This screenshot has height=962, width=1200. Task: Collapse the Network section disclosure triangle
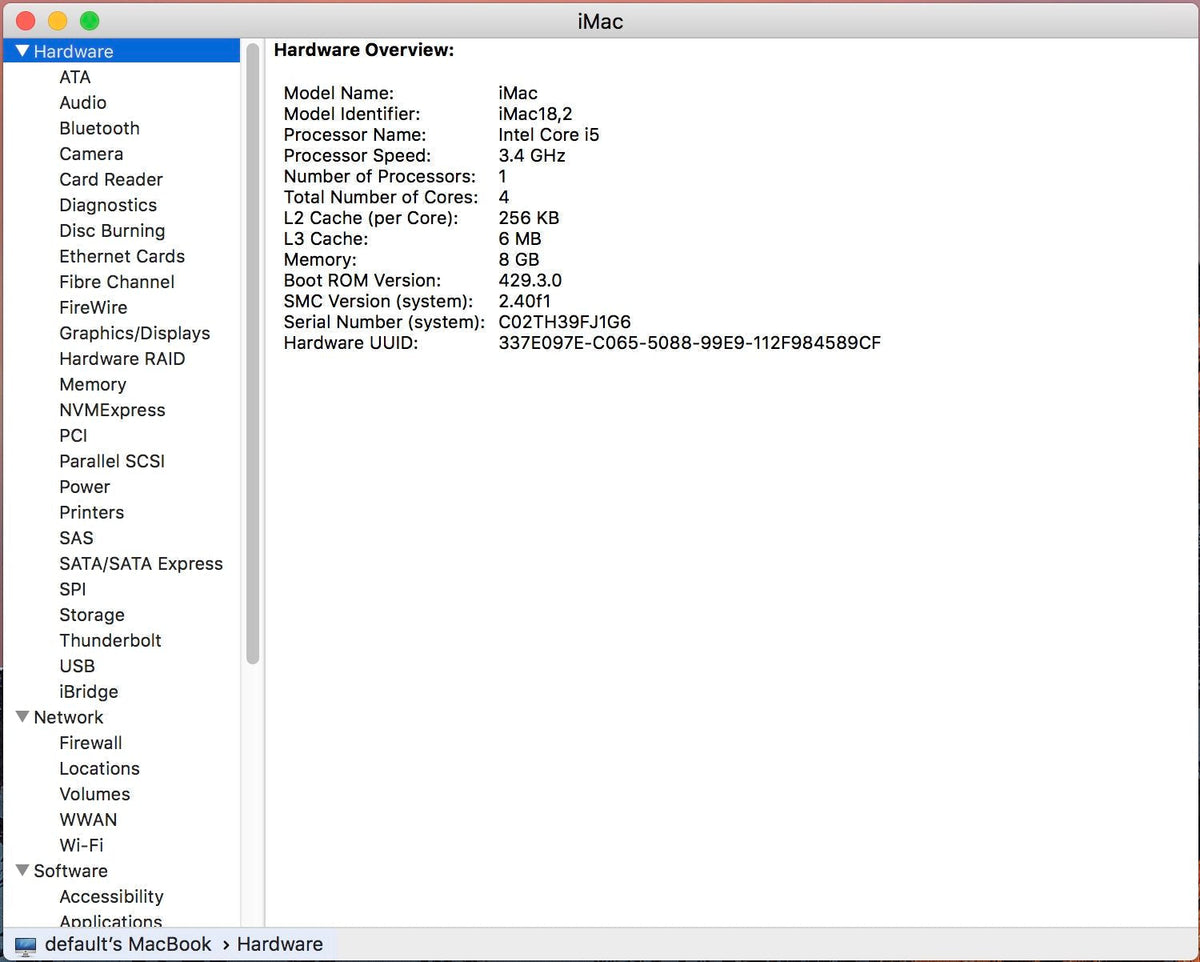click(x=22, y=717)
